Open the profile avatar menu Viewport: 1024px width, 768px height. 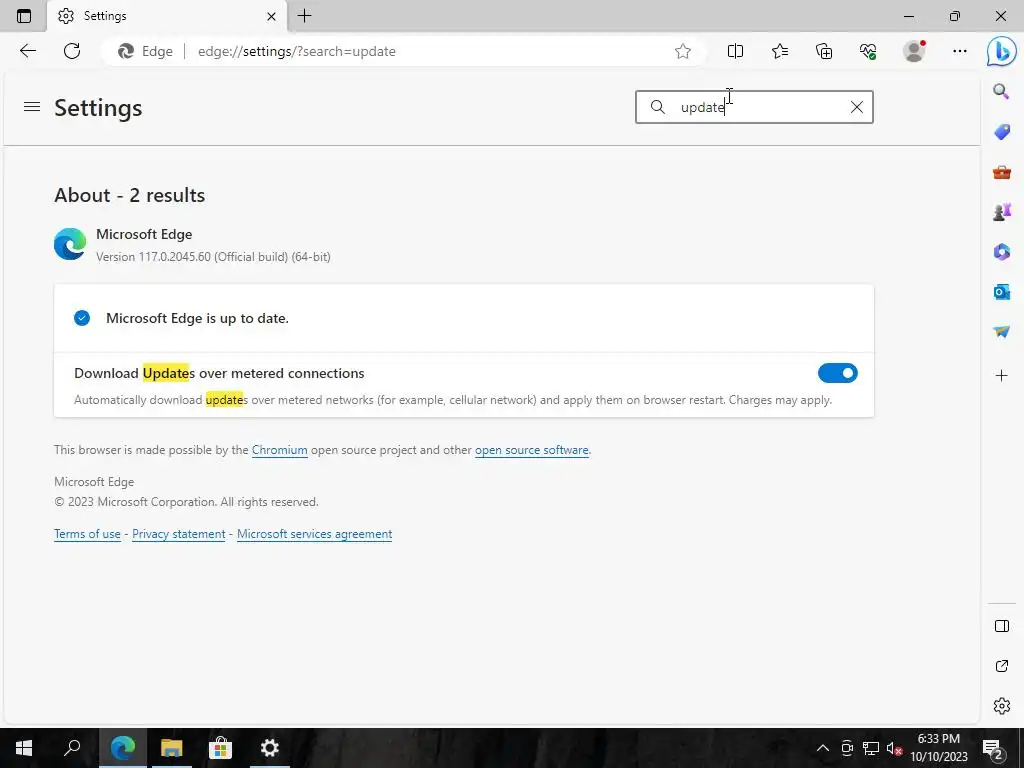tap(914, 51)
